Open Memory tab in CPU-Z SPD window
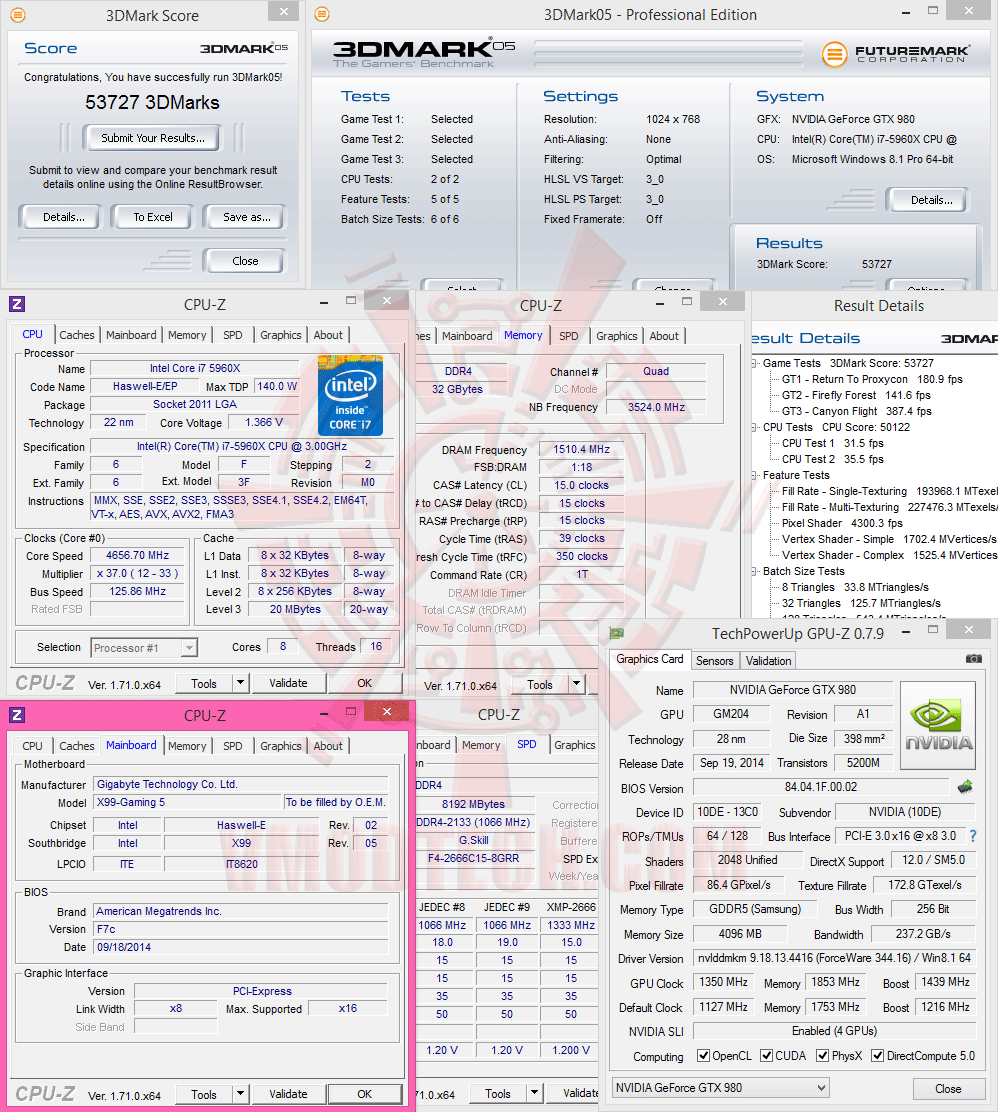This screenshot has height=1112, width=998. tap(481, 745)
